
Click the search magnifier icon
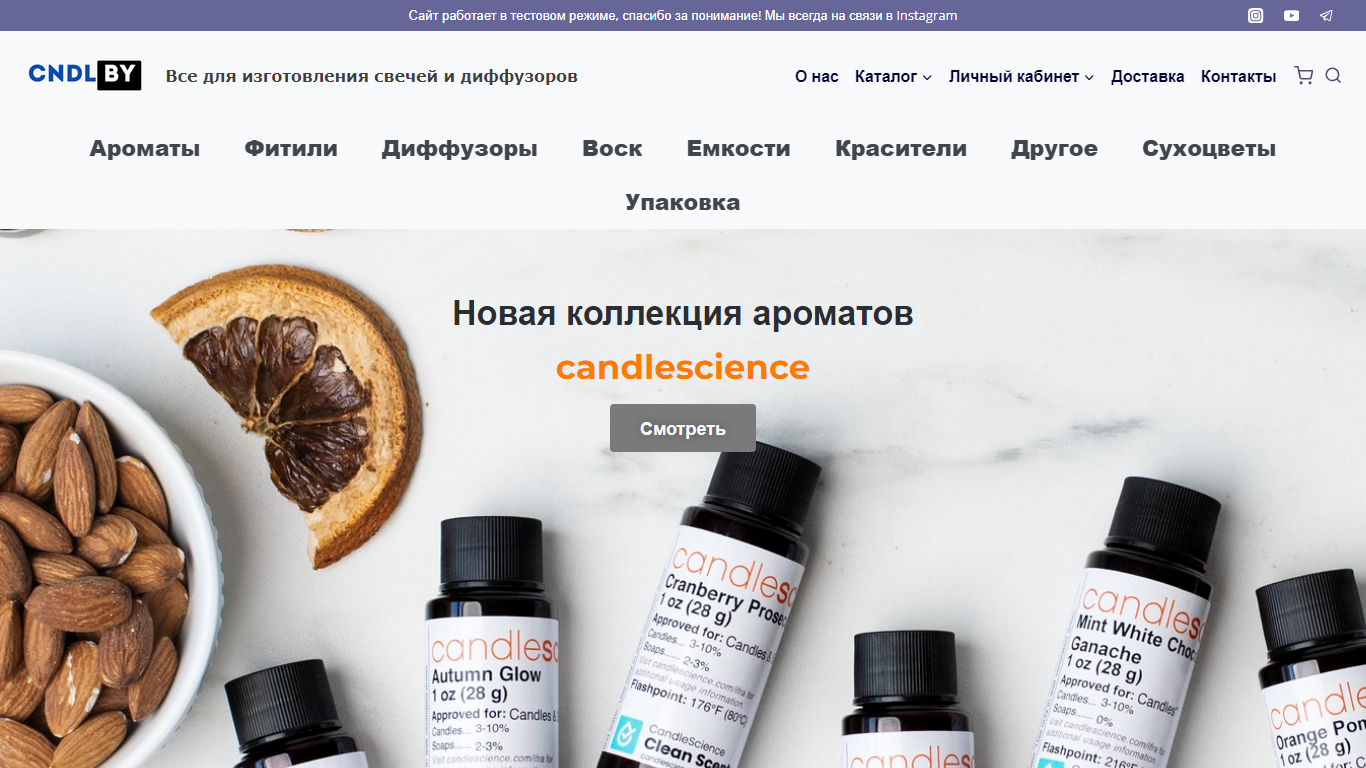coord(1333,76)
